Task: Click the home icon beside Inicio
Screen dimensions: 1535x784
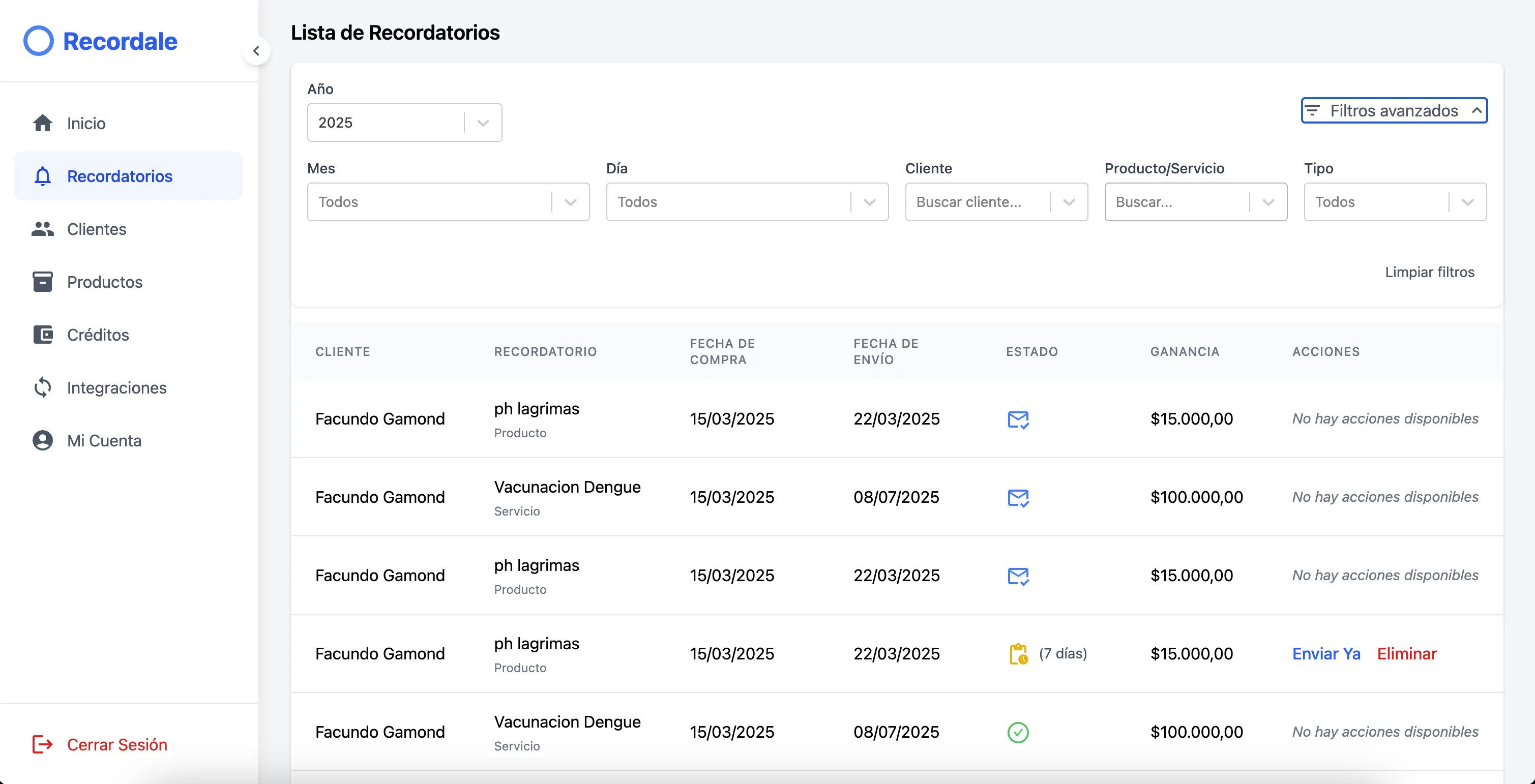Action: [x=42, y=124]
